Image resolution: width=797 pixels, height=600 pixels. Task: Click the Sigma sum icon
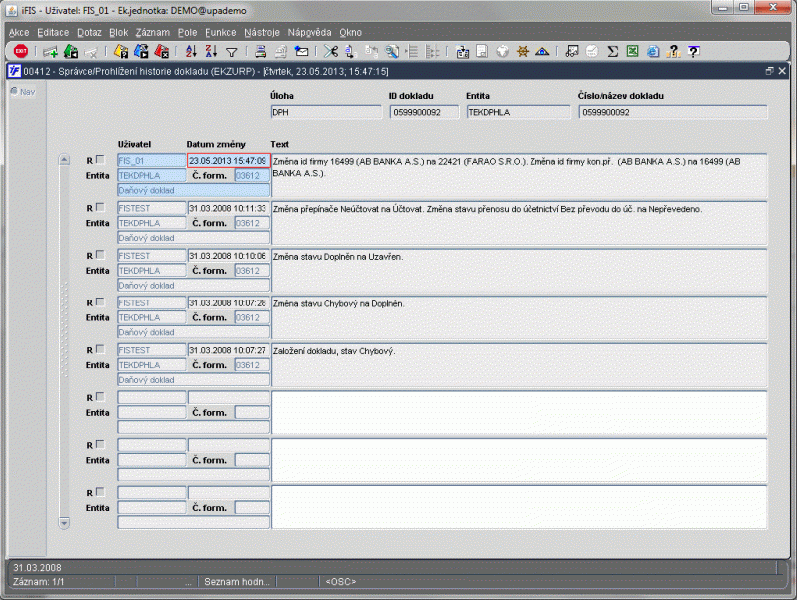[x=612, y=51]
